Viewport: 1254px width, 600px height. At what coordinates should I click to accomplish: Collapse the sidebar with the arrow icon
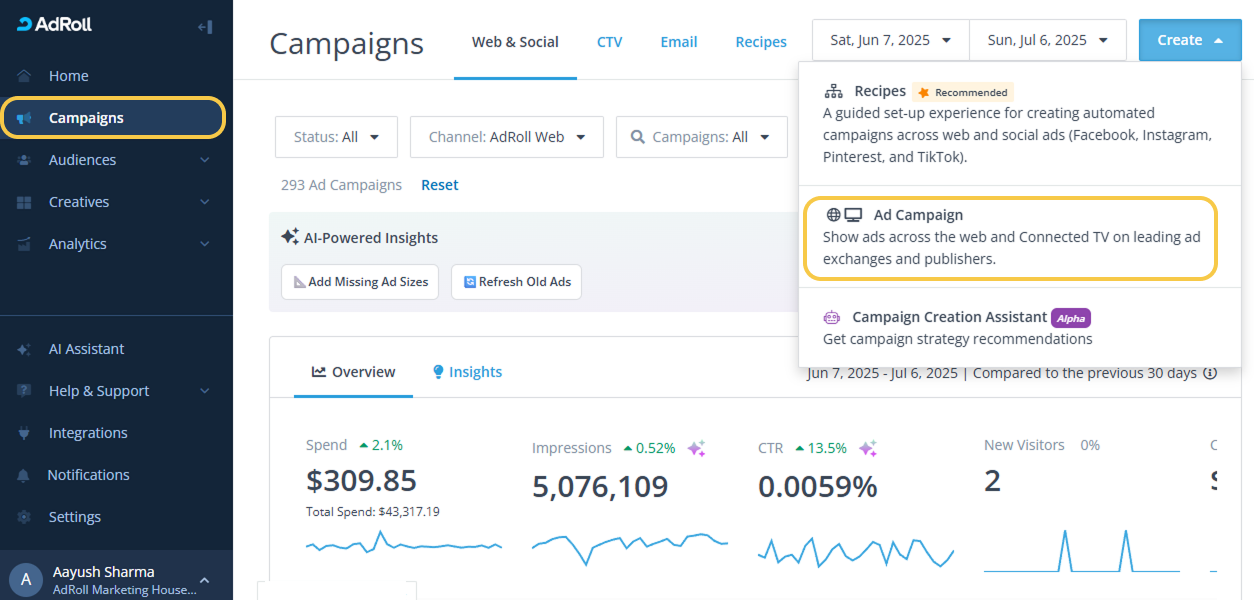coord(205,27)
